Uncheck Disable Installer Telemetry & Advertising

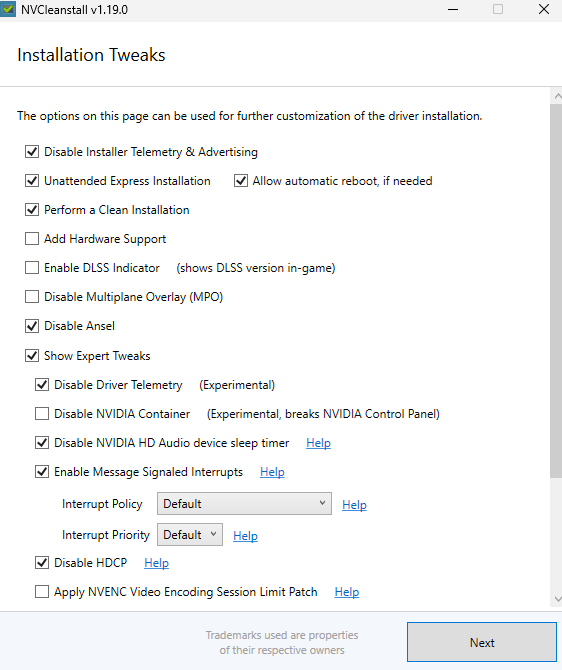pos(32,152)
